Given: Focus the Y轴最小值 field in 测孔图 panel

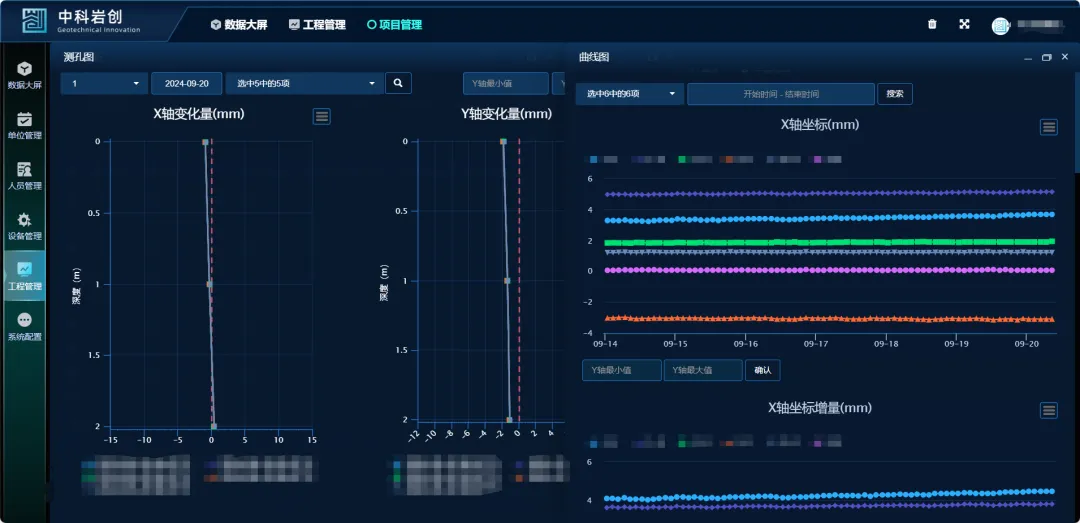Looking at the screenshot, I should 506,83.
